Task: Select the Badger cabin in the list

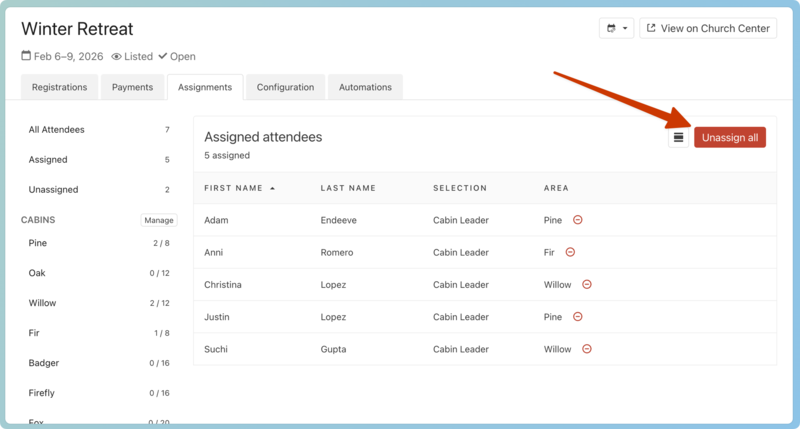Action: point(44,363)
